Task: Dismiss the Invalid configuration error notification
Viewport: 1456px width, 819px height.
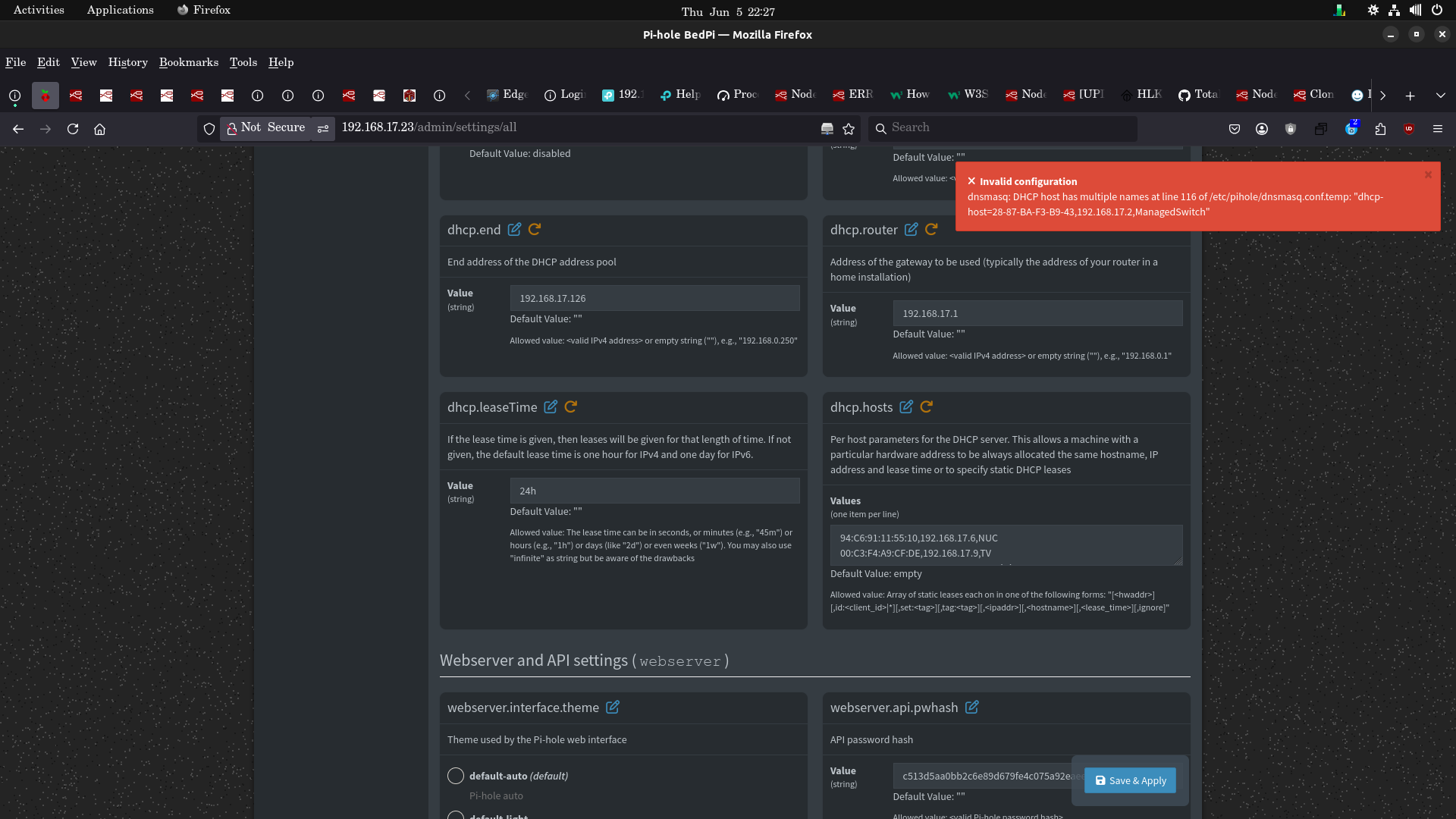Action: pyautogui.click(x=1428, y=174)
